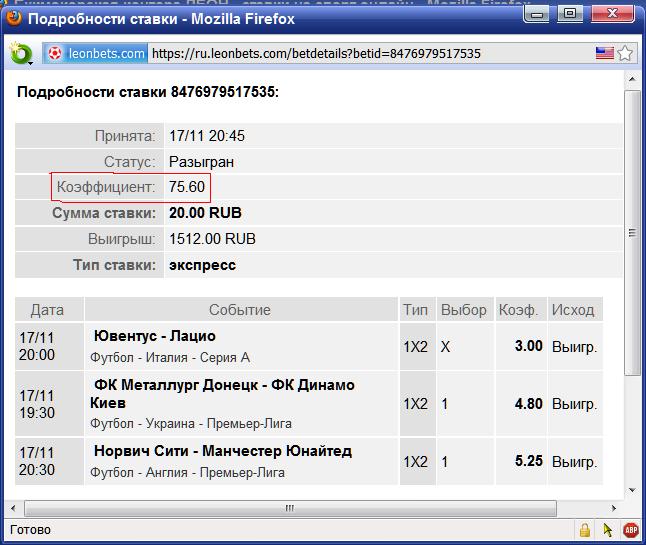Open the Adblock Plus icon in status bar
The image size is (646, 545).
(x=630, y=530)
